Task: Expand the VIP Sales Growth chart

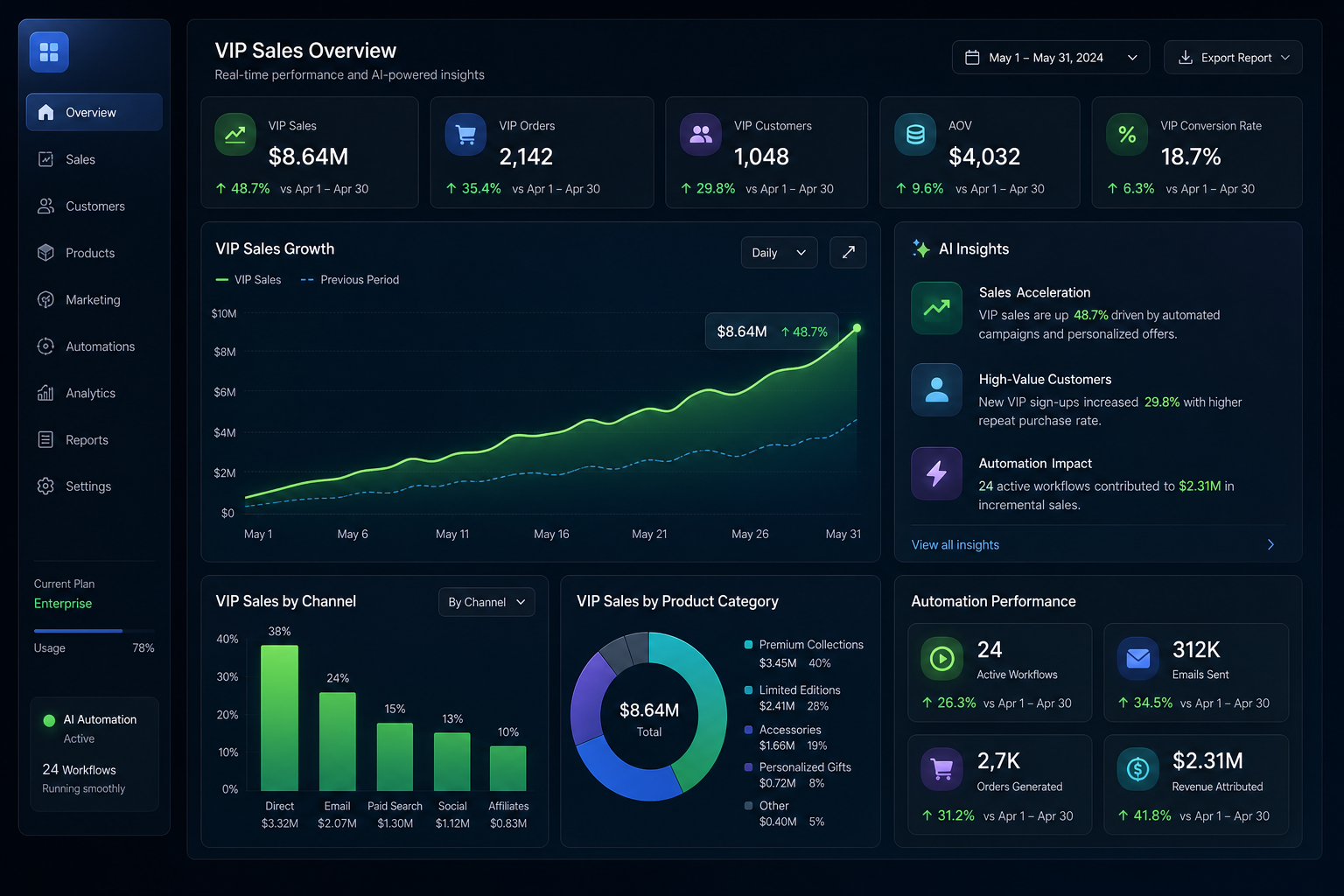Action: click(848, 252)
